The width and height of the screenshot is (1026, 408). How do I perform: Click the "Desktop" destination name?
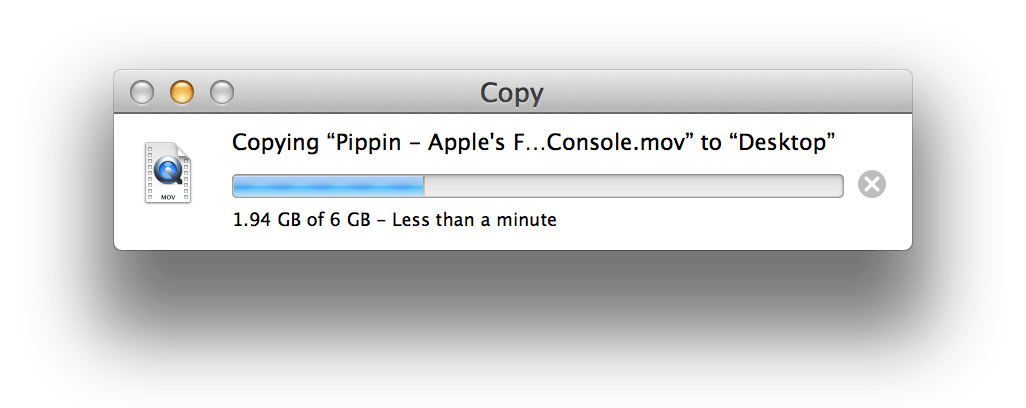[x=778, y=143]
